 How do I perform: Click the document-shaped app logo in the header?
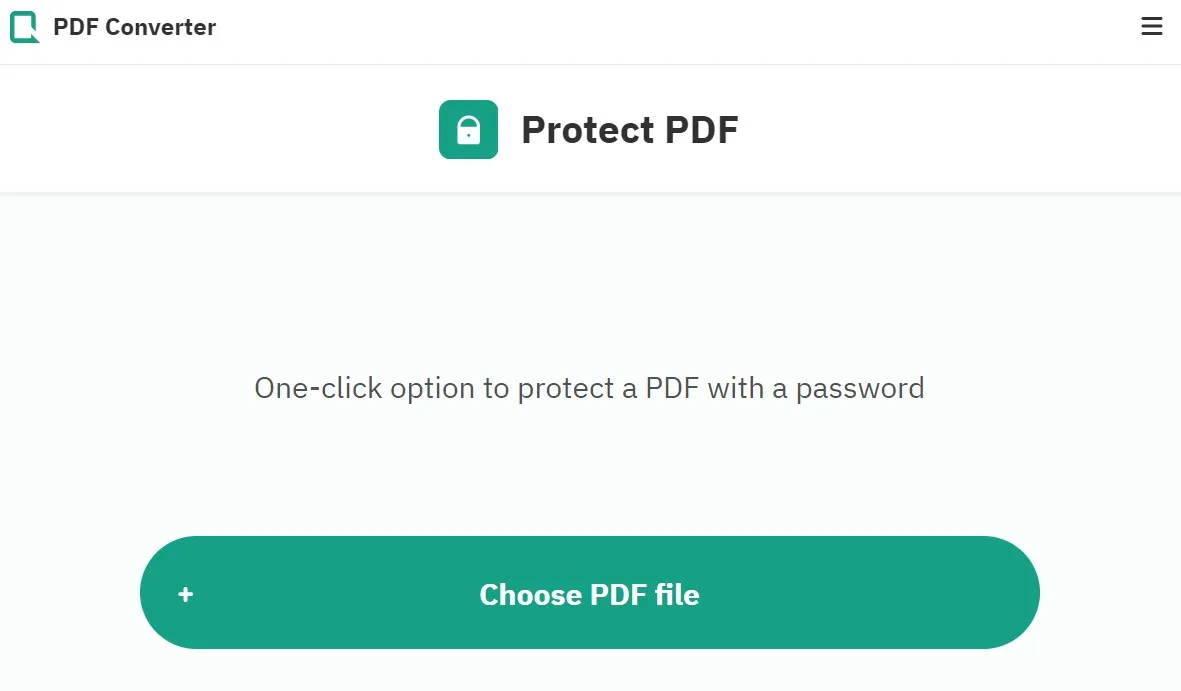pos(25,26)
